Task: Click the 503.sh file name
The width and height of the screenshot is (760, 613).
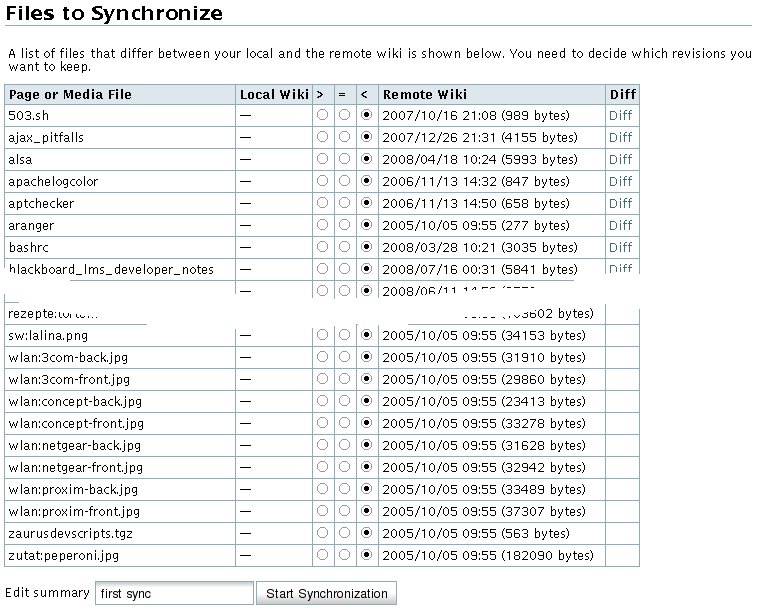Action: (x=29, y=115)
